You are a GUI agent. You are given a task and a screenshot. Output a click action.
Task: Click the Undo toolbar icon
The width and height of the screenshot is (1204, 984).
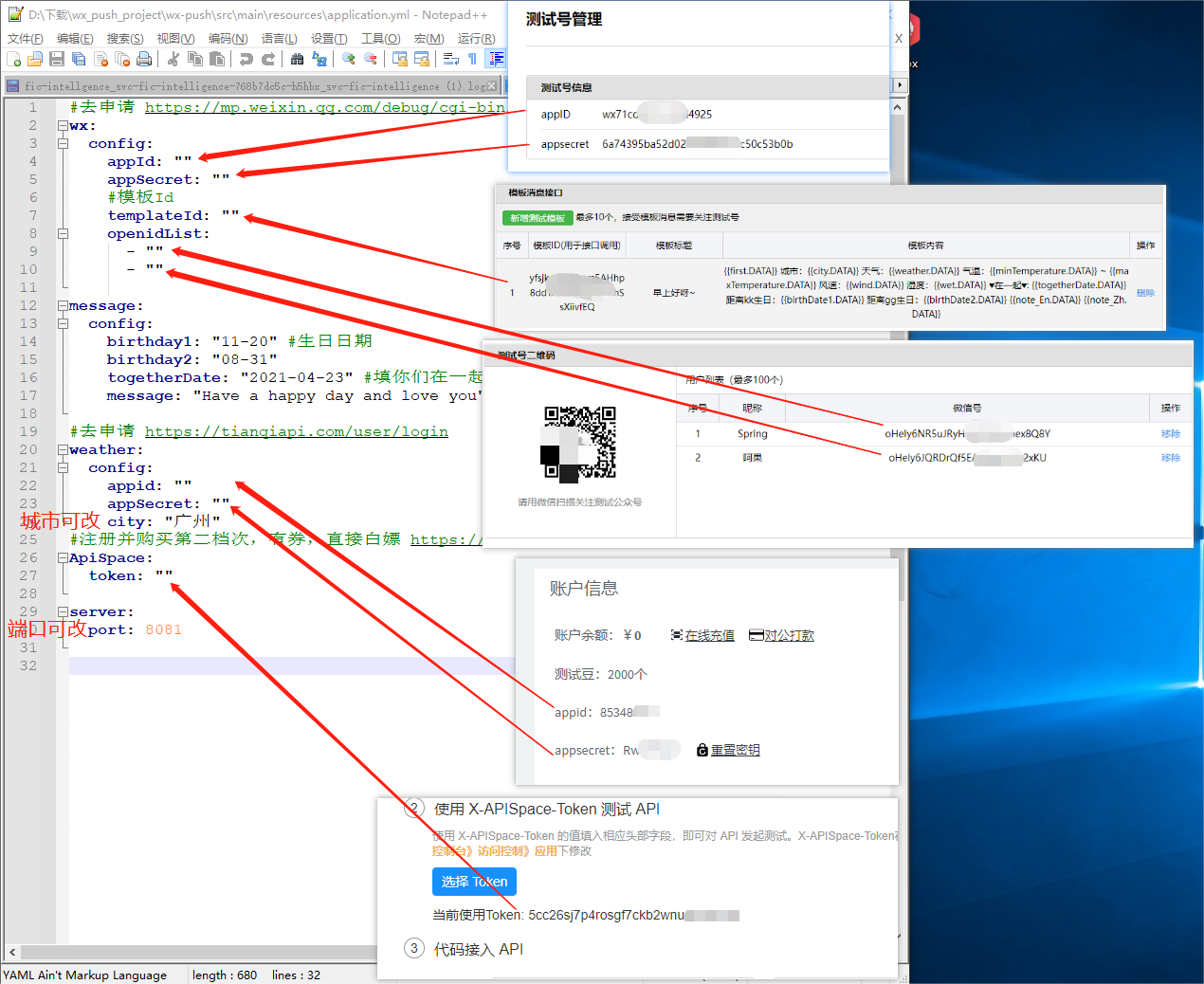pyautogui.click(x=246, y=59)
